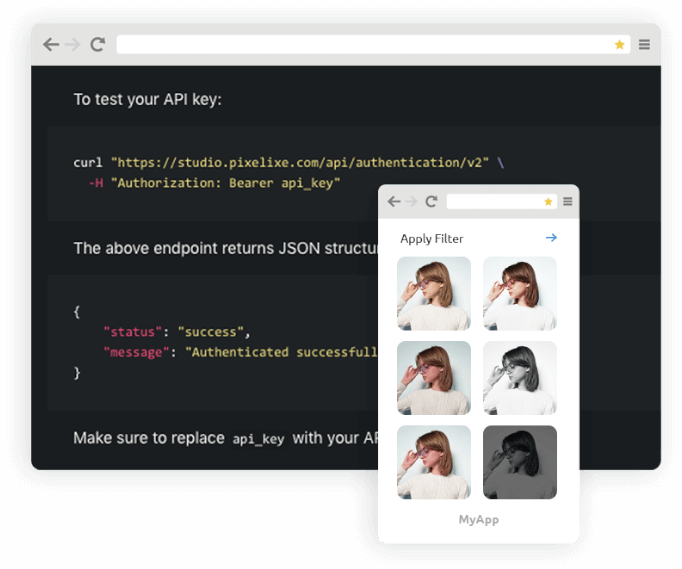
Task: Click forward arrow in main browser window
Action: (73, 45)
